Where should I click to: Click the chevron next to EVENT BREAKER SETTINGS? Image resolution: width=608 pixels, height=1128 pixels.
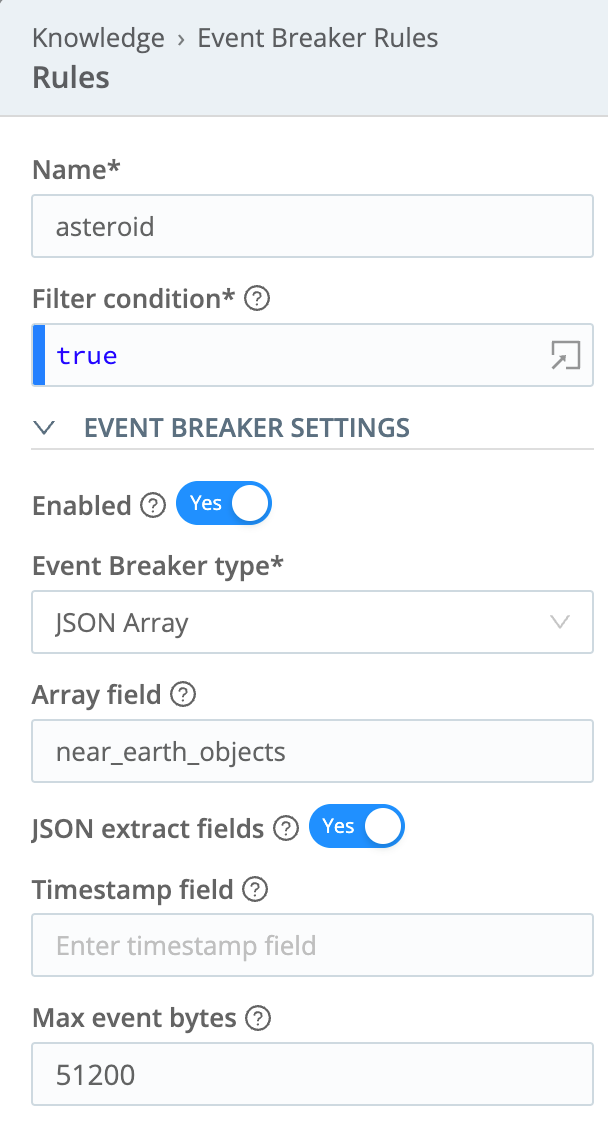pyautogui.click(x=44, y=427)
